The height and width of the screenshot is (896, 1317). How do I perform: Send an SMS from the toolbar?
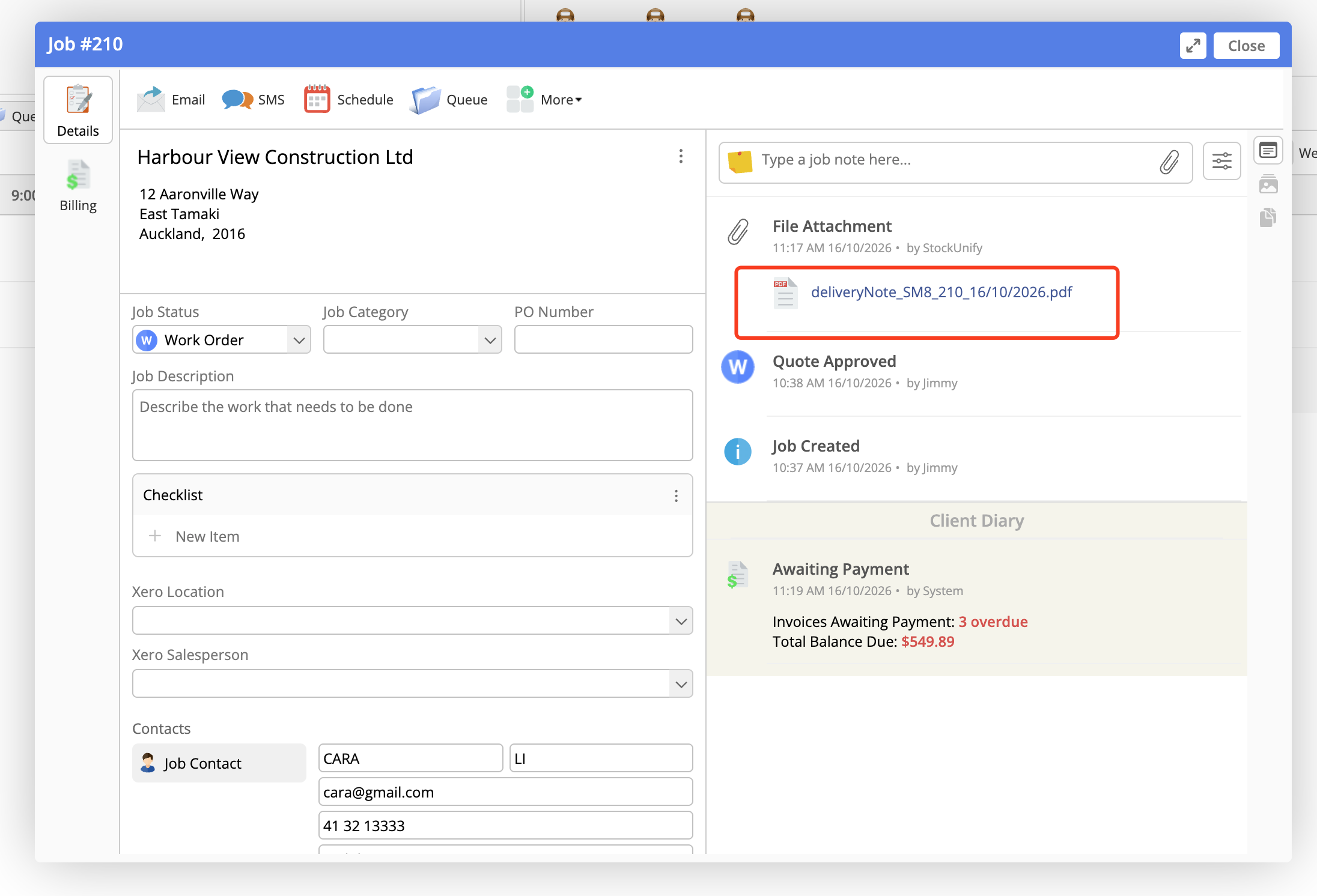(253, 100)
